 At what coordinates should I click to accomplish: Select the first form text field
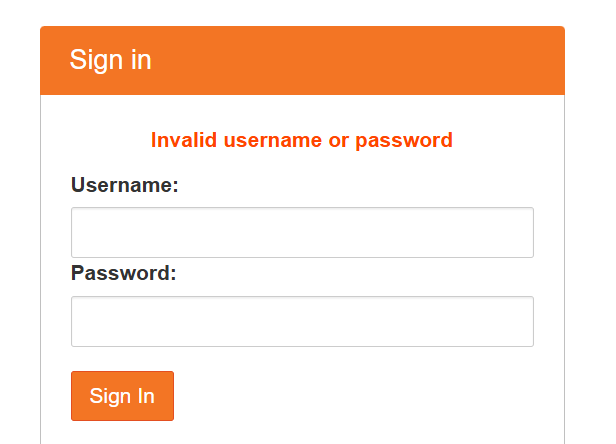(302, 232)
